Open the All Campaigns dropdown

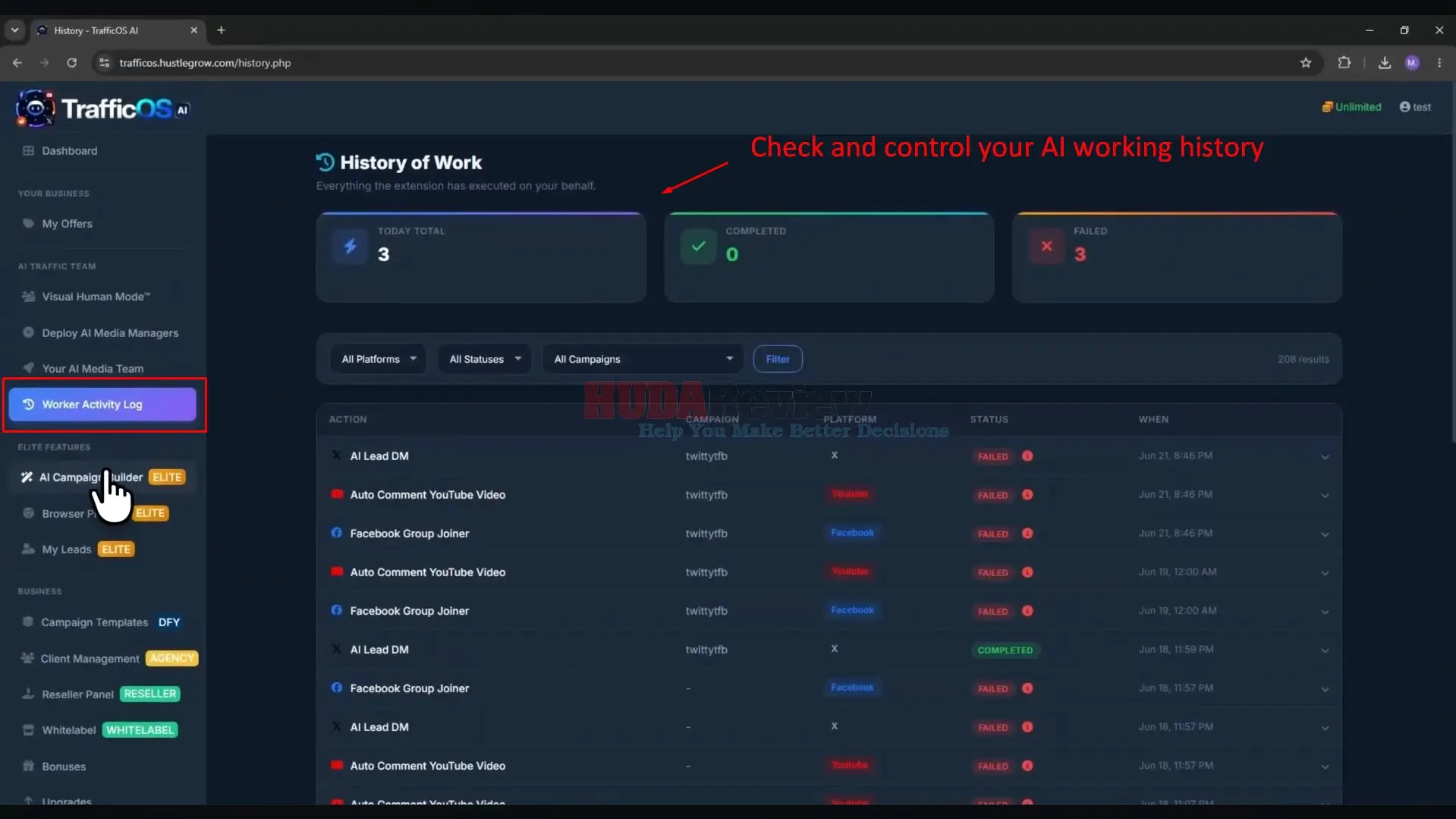pos(643,359)
